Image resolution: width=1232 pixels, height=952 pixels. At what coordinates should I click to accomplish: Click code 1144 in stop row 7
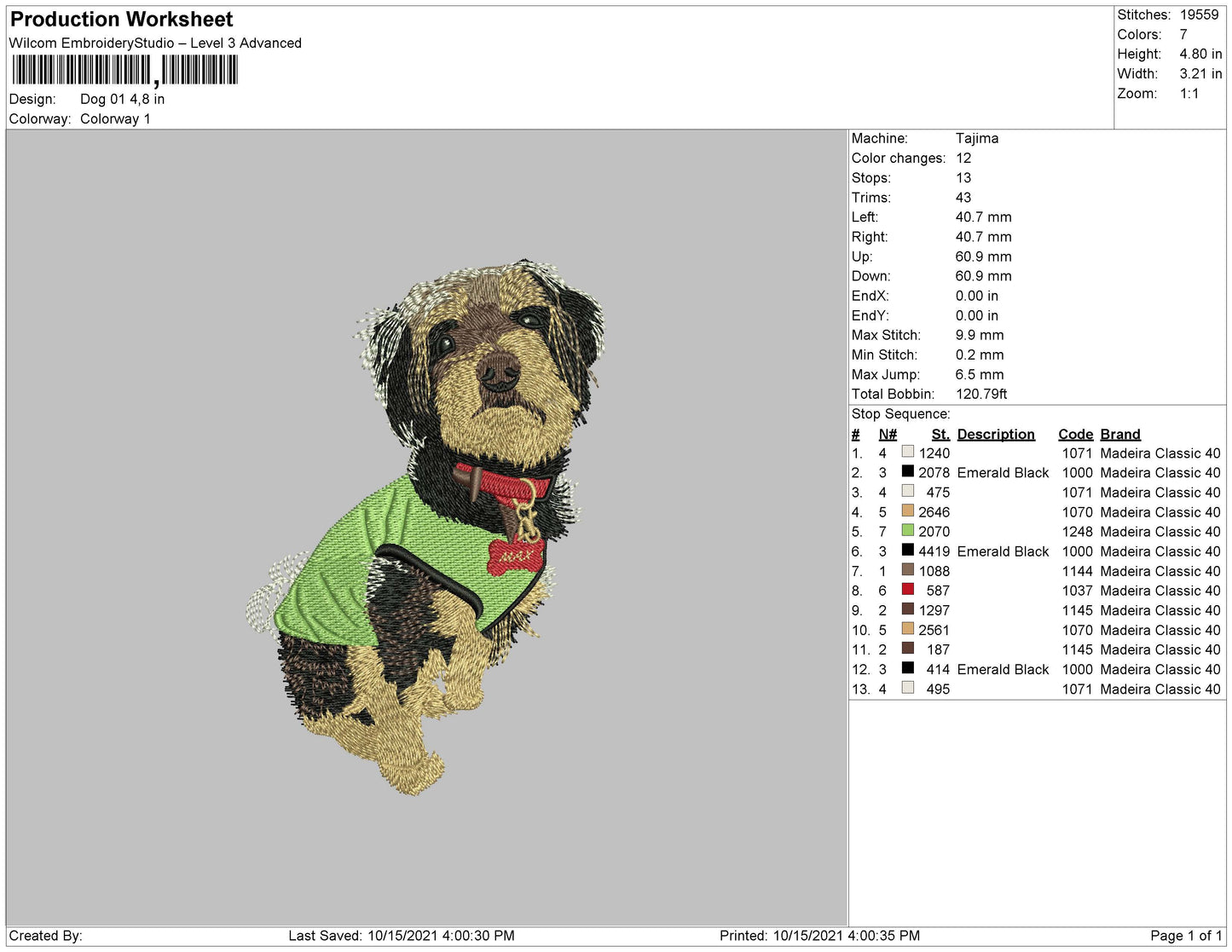tap(1078, 571)
